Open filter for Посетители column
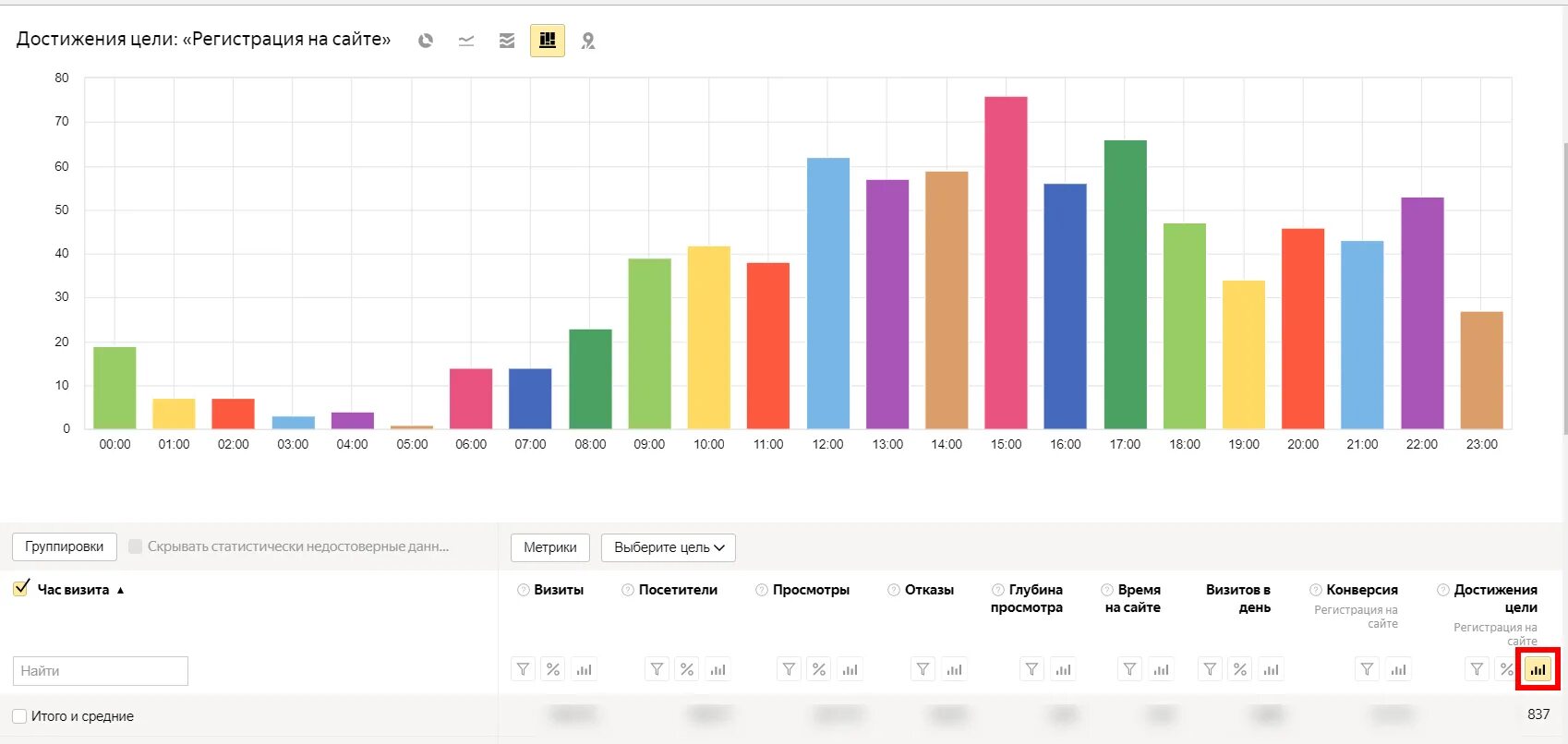The image size is (1568, 744). pos(657,669)
